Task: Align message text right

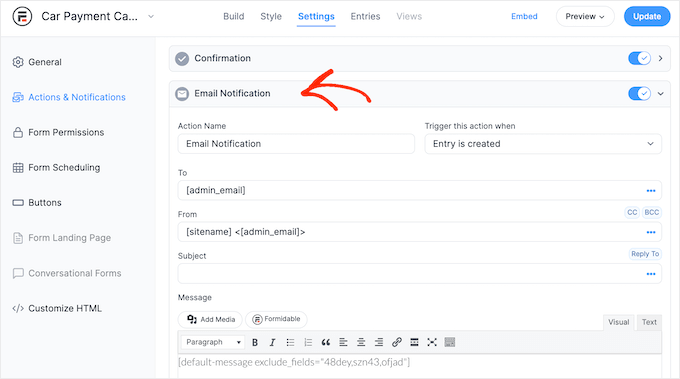Action: [x=379, y=343]
